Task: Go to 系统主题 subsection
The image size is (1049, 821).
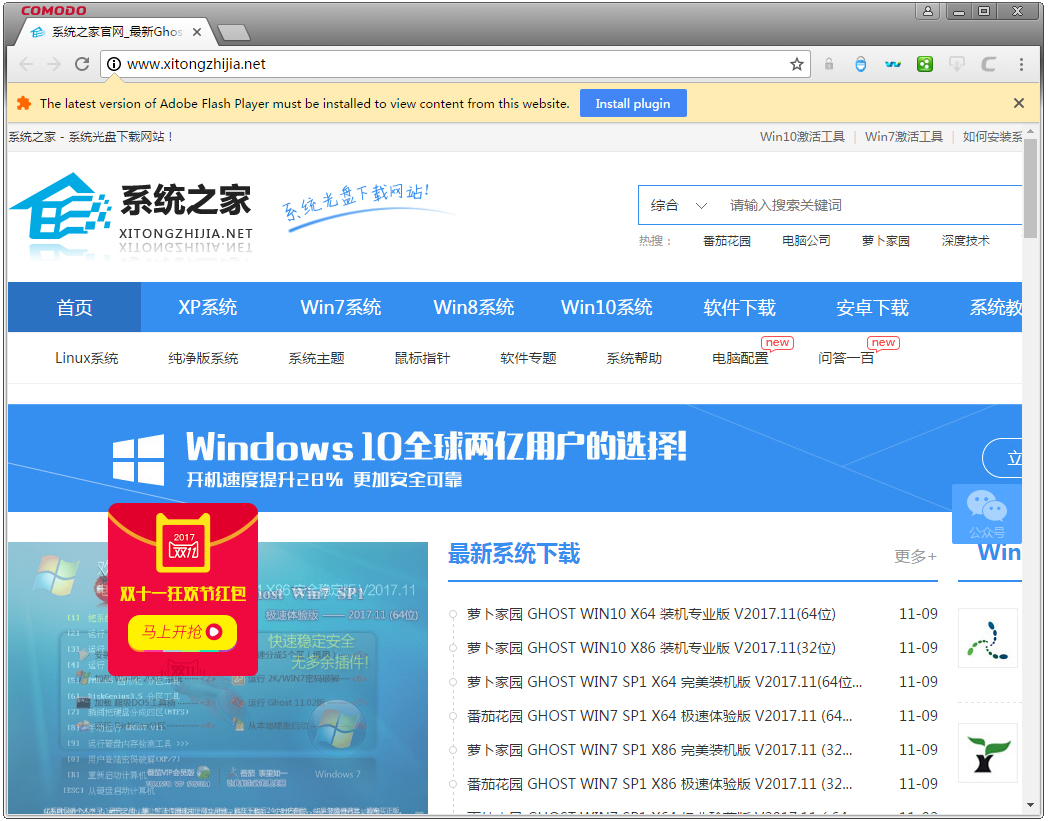Action: tap(316, 359)
